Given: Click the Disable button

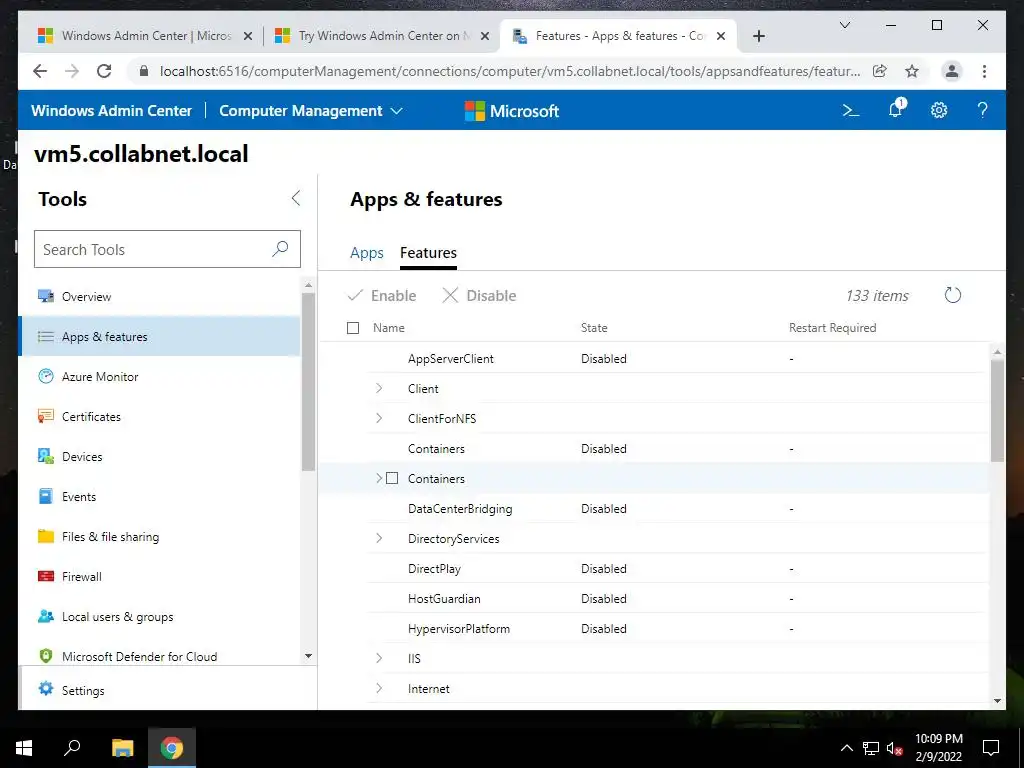Looking at the screenshot, I should [479, 296].
